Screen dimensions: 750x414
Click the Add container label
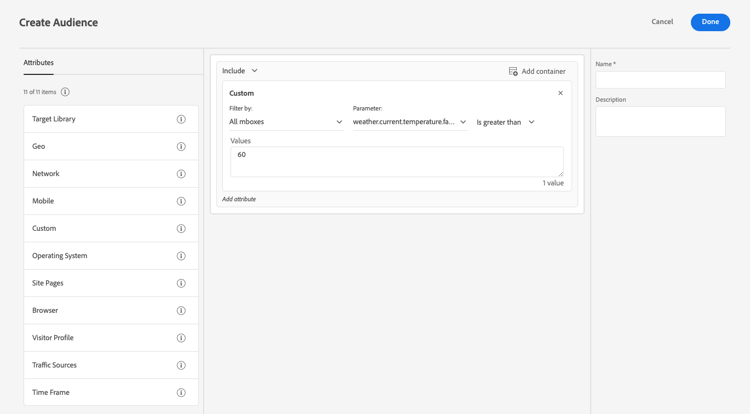tap(543, 71)
